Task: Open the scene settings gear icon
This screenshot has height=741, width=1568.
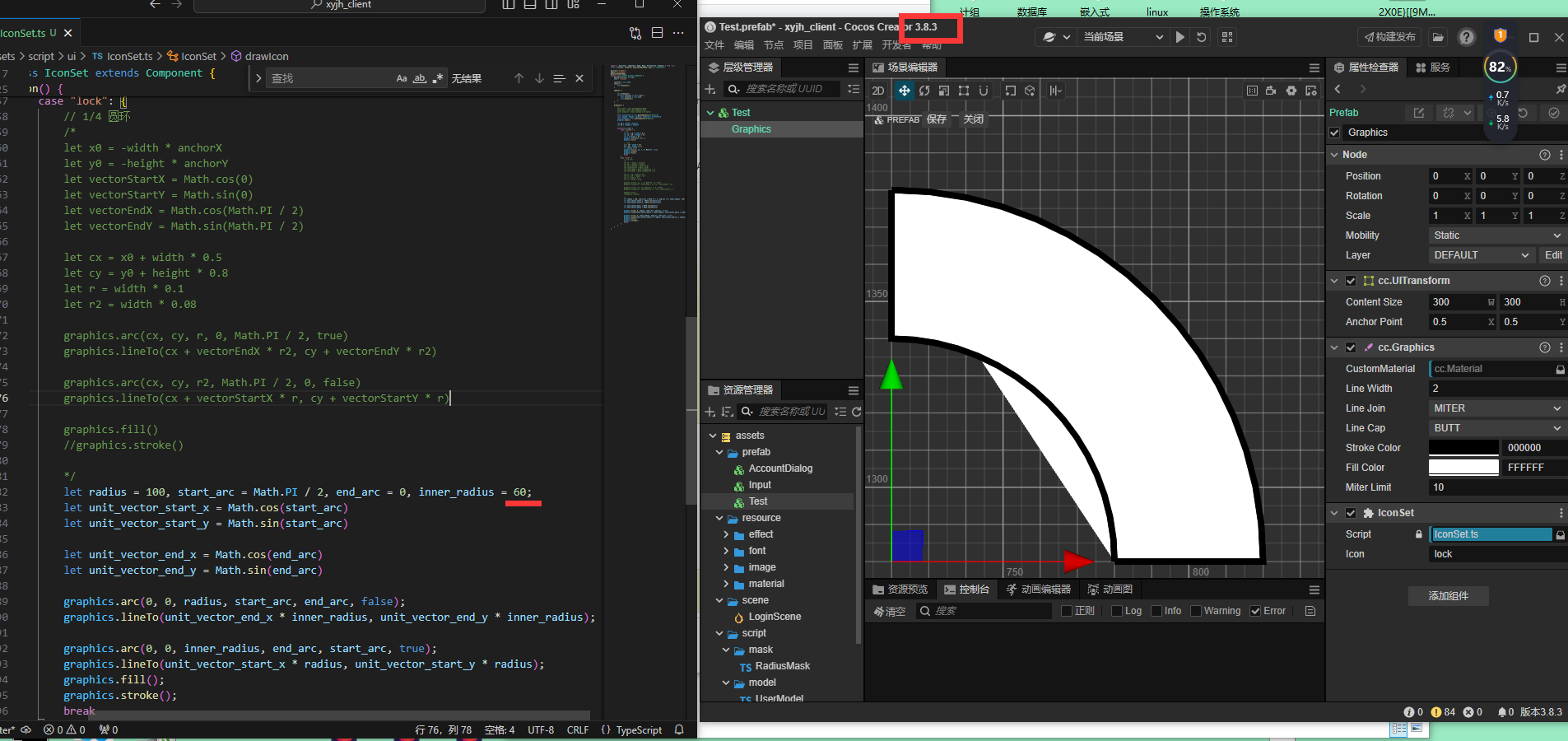Action: pyautogui.click(x=1291, y=91)
